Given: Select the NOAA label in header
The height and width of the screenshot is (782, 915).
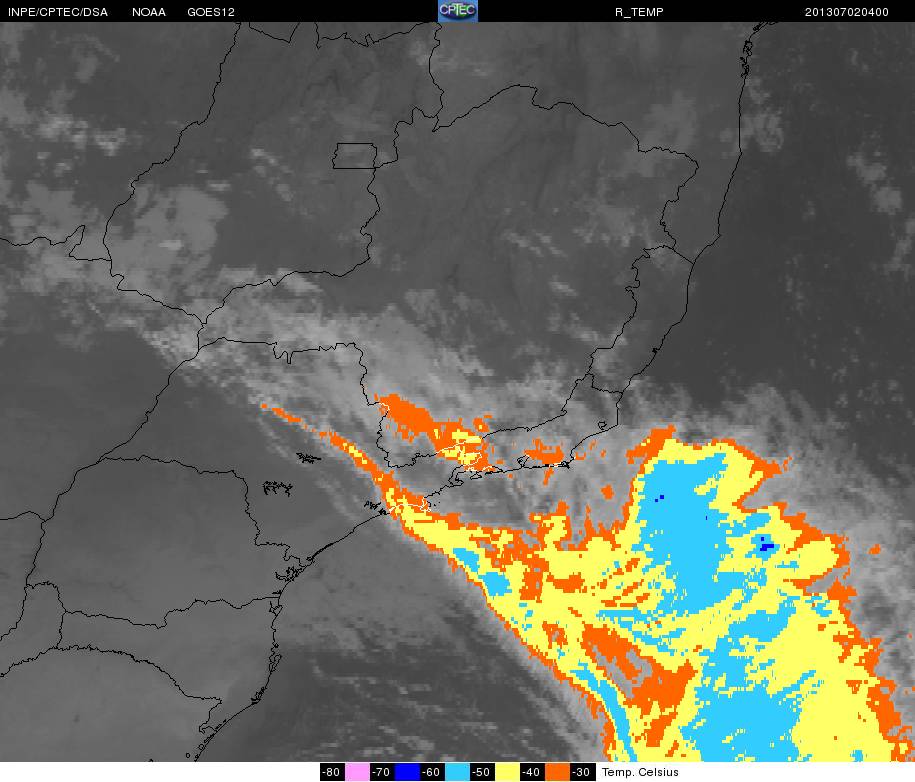Looking at the screenshot, I should point(149,12).
